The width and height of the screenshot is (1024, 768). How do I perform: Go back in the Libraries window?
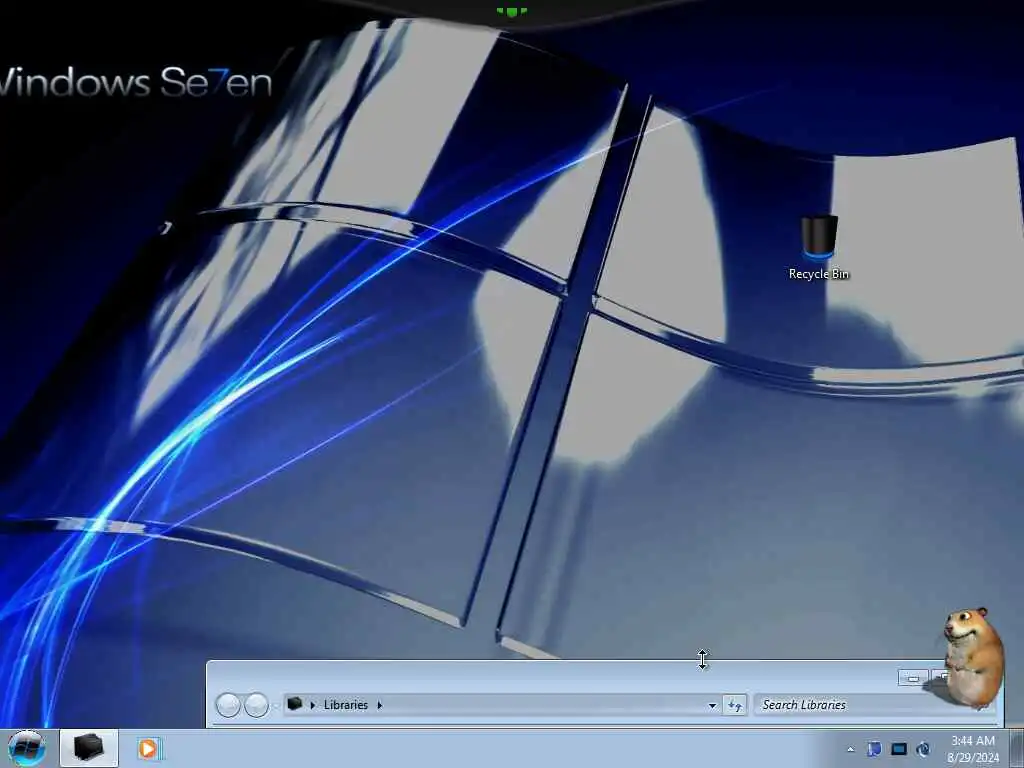point(228,705)
